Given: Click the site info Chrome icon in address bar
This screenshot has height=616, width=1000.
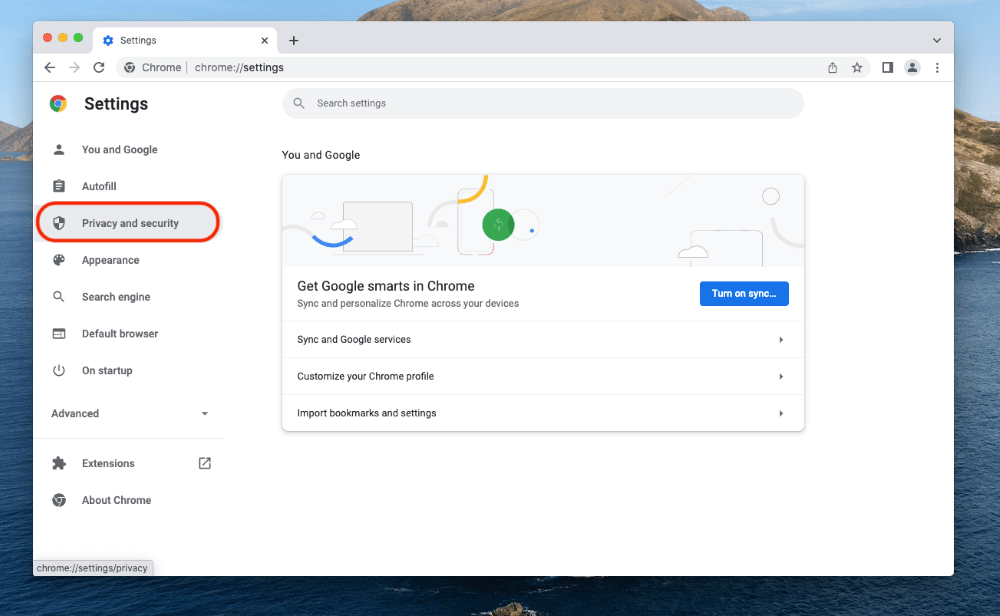Looking at the screenshot, I should click(129, 68).
